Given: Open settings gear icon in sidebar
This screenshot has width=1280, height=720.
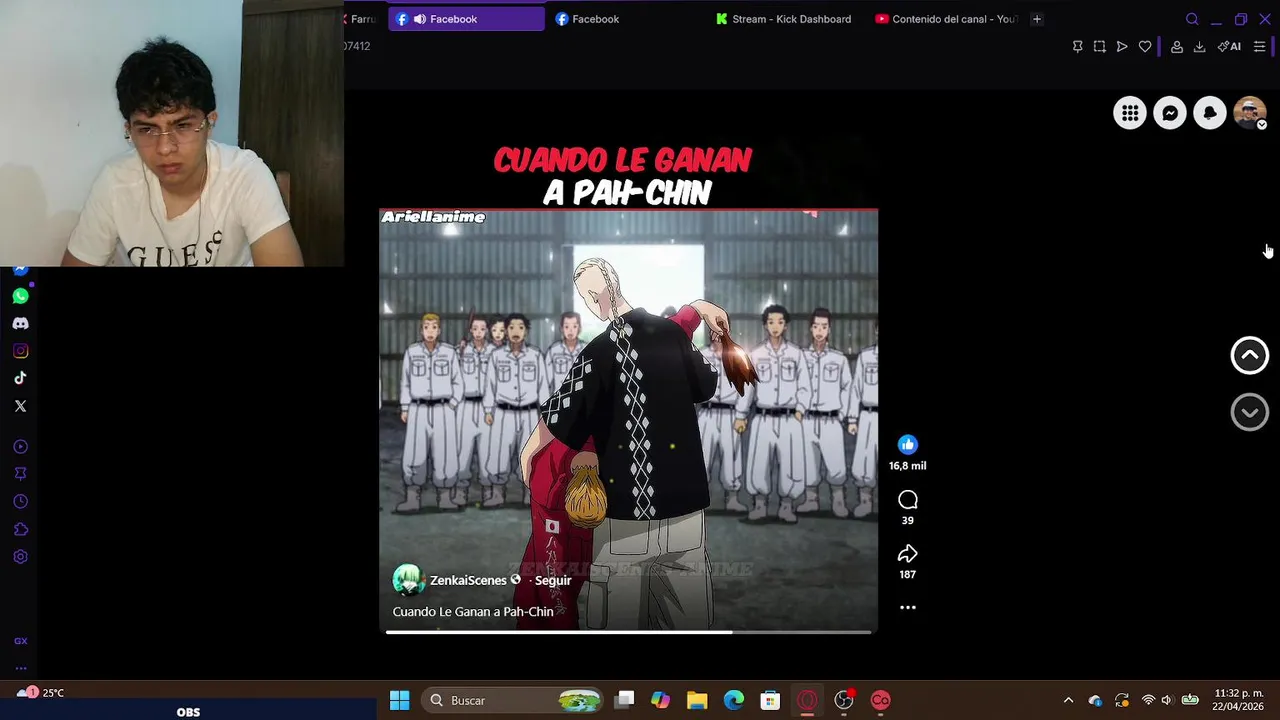Looking at the screenshot, I should pos(20,557).
